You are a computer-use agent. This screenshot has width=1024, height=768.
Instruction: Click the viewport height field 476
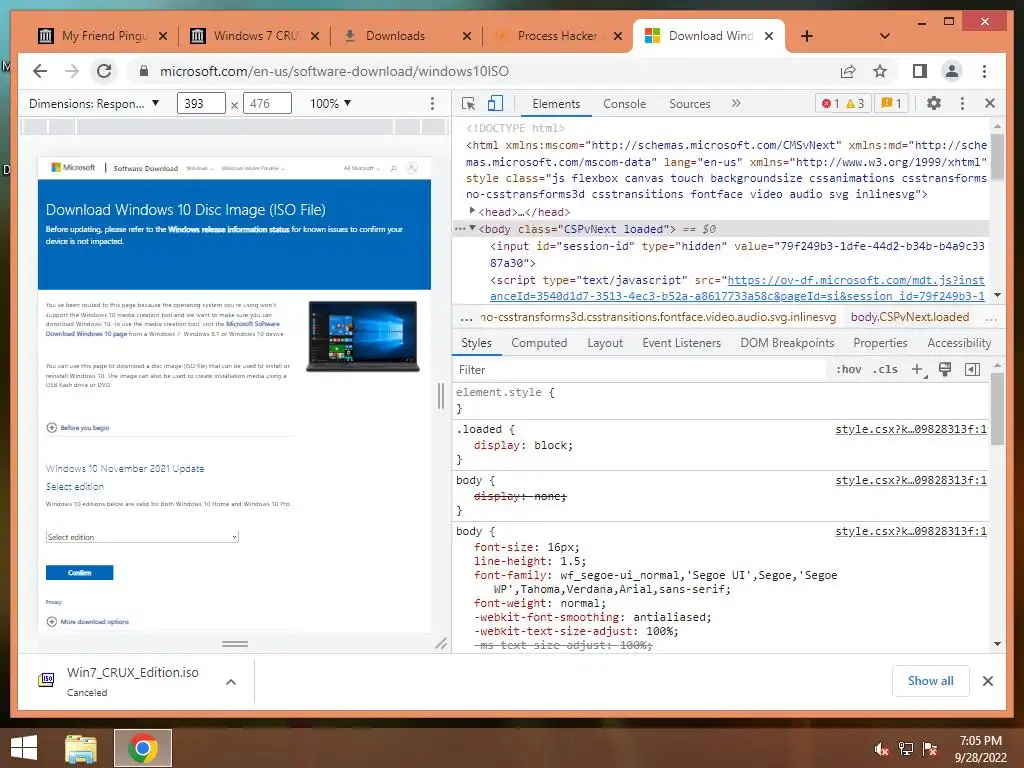click(266, 103)
